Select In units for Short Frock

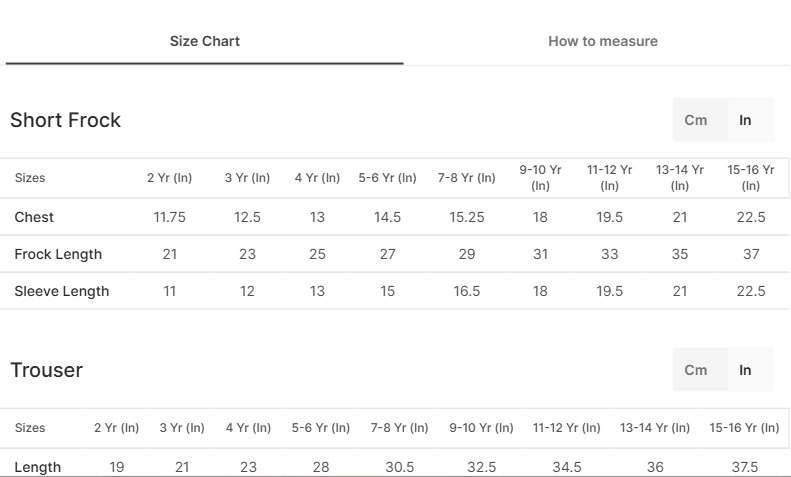(746, 120)
